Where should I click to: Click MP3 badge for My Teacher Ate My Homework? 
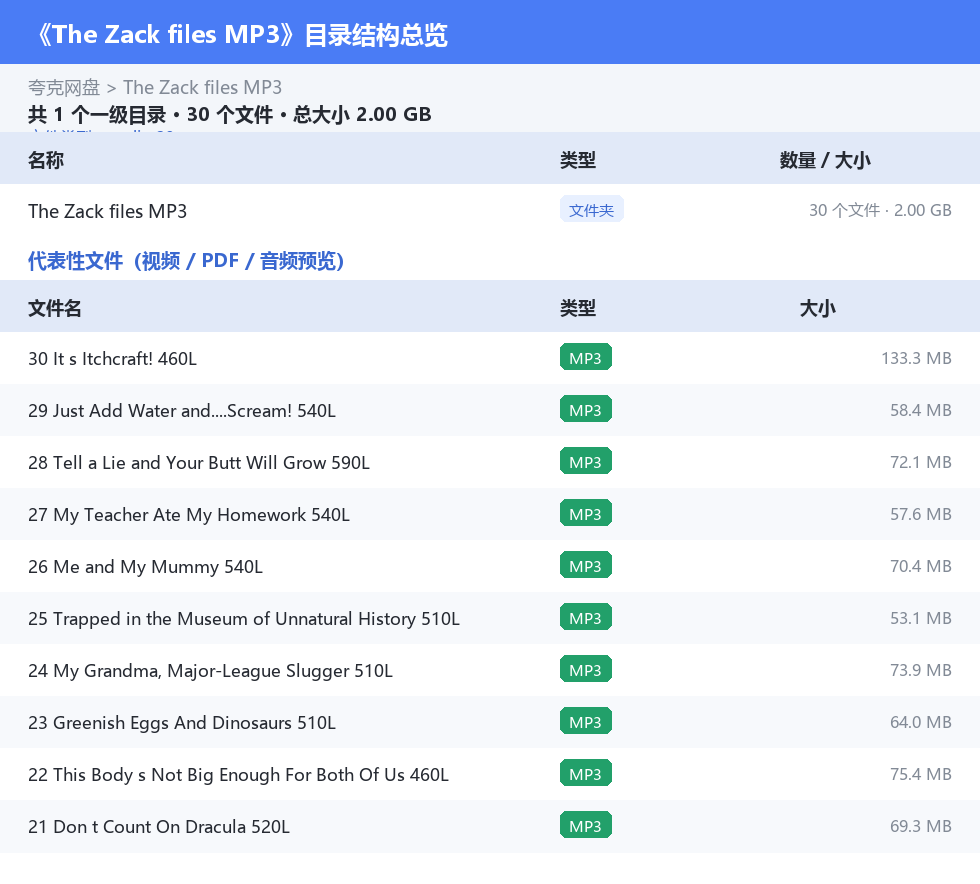coord(586,513)
